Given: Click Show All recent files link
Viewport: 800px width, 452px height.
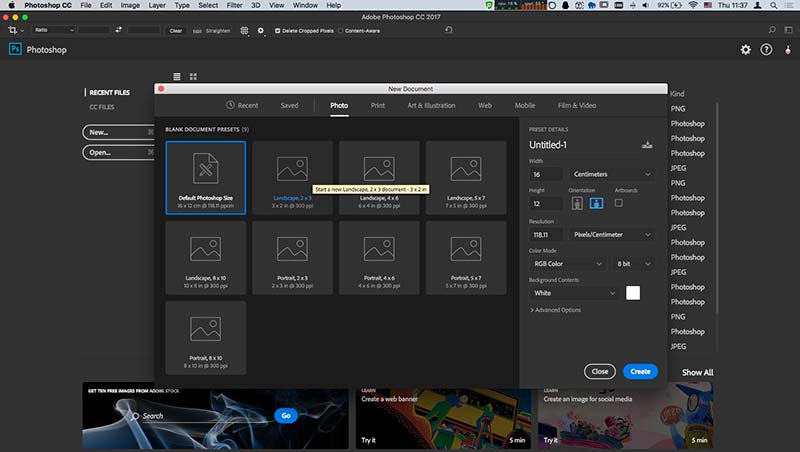Looking at the screenshot, I should tap(697, 372).
